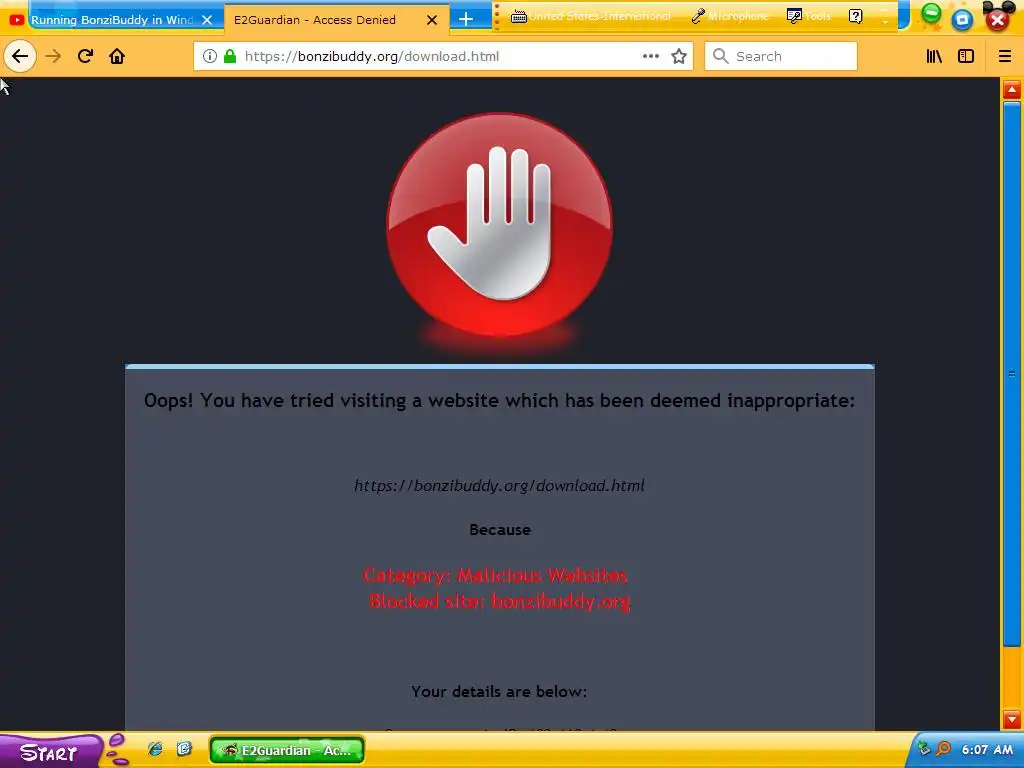Minimize window with the green button

[931, 14]
